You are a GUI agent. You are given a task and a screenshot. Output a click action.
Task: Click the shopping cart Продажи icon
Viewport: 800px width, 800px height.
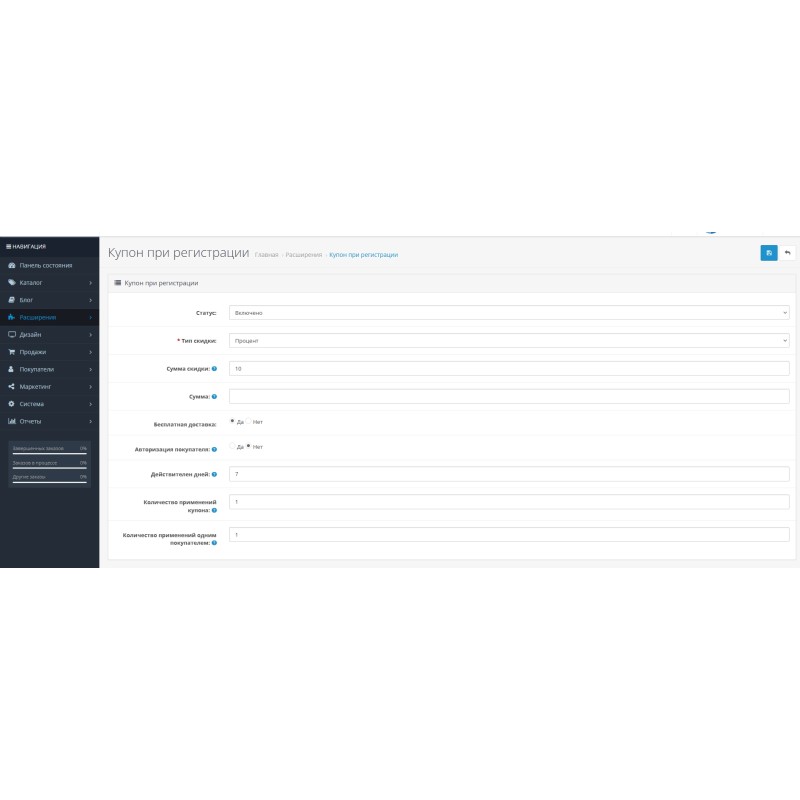pos(12,352)
